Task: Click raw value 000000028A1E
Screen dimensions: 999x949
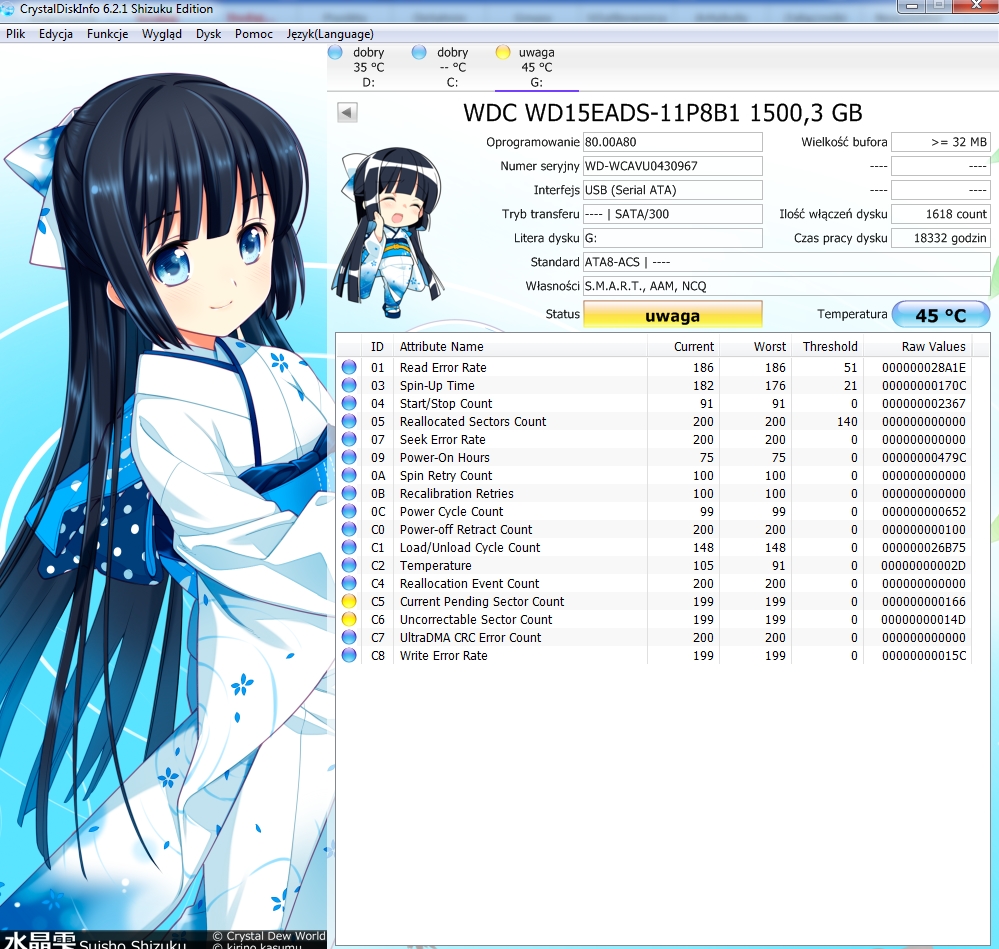Action: point(924,367)
